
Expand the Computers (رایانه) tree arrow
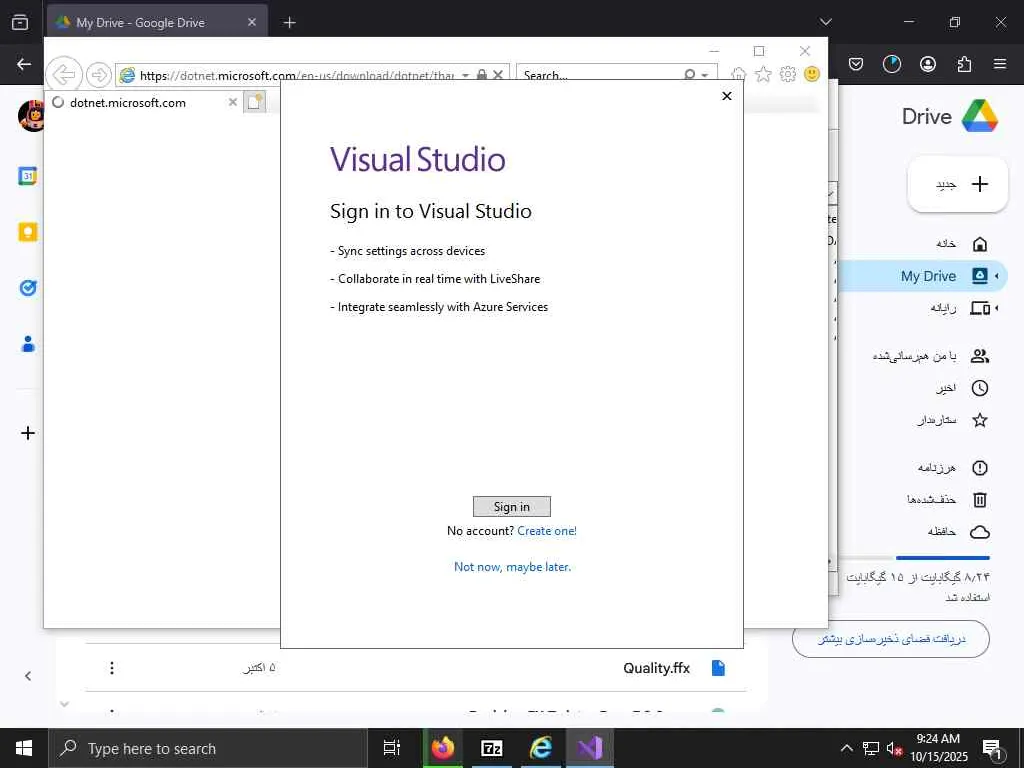[x=997, y=308]
